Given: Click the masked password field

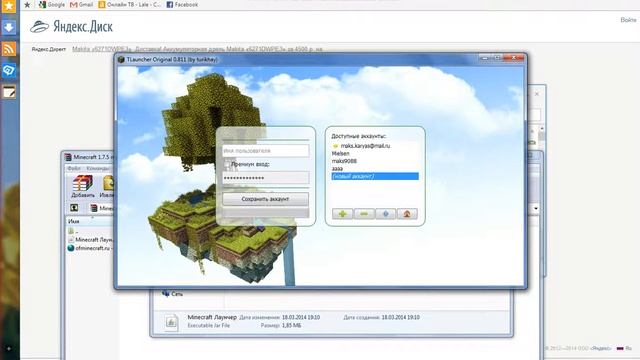Looking at the screenshot, I should pyautogui.click(x=266, y=178).
